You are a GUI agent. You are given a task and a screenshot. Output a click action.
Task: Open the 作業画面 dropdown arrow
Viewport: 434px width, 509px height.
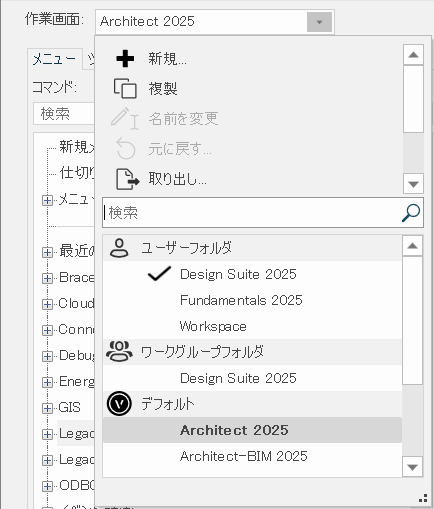319,22
